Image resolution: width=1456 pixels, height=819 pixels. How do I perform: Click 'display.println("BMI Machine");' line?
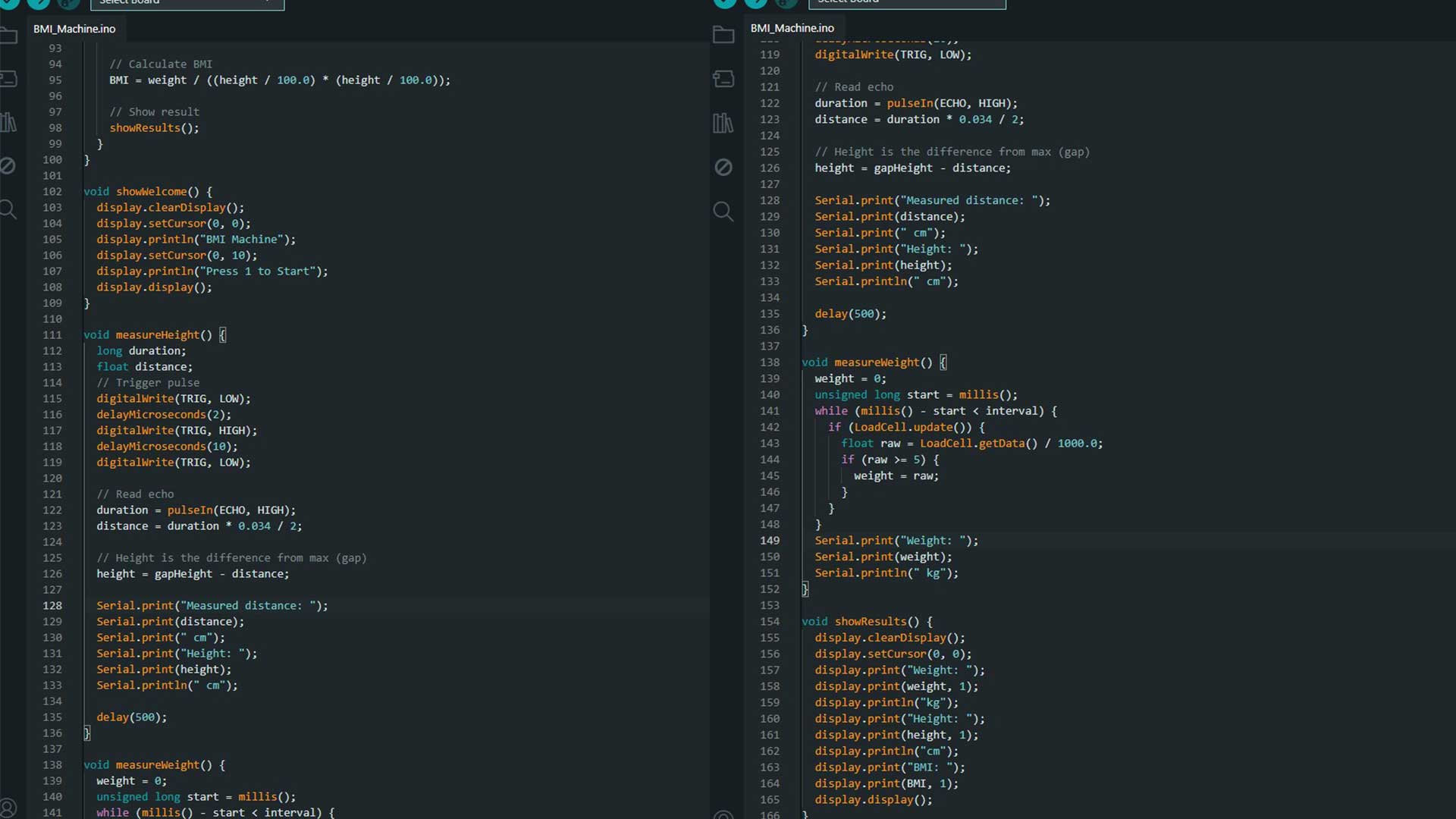pyautogui.click(x=196, y=239)
